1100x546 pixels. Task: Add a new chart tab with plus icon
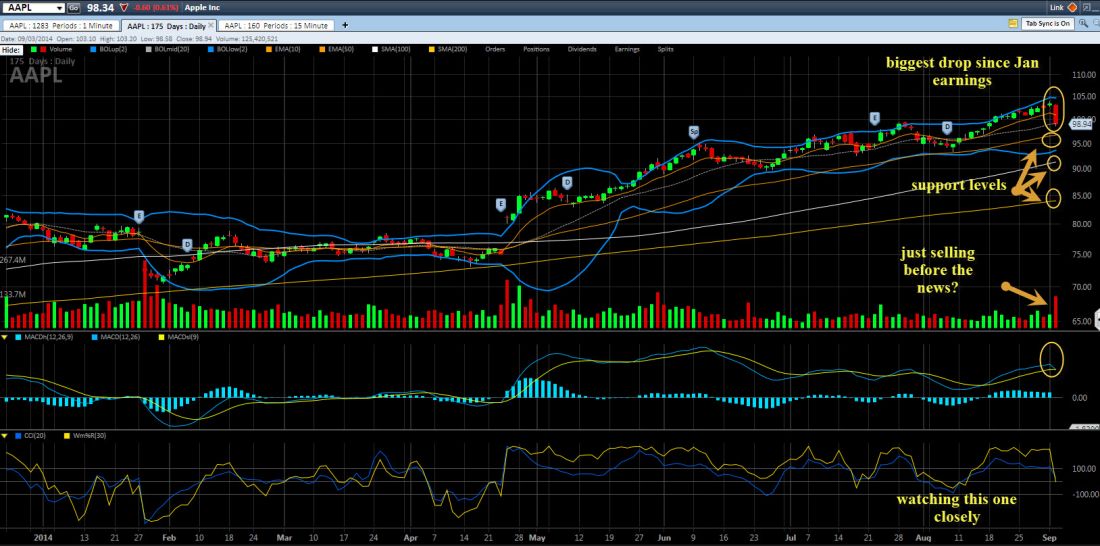click(345, 24)
